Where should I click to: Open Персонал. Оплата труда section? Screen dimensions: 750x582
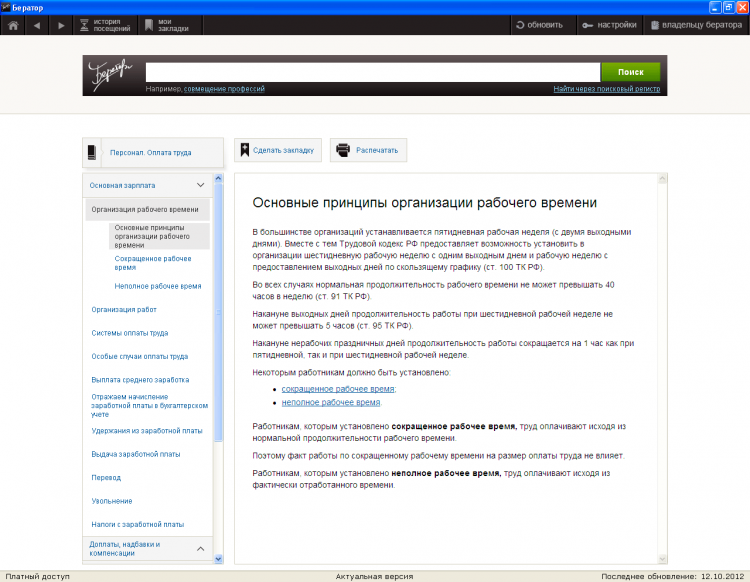pyautogui.click(x=151, y=153)
